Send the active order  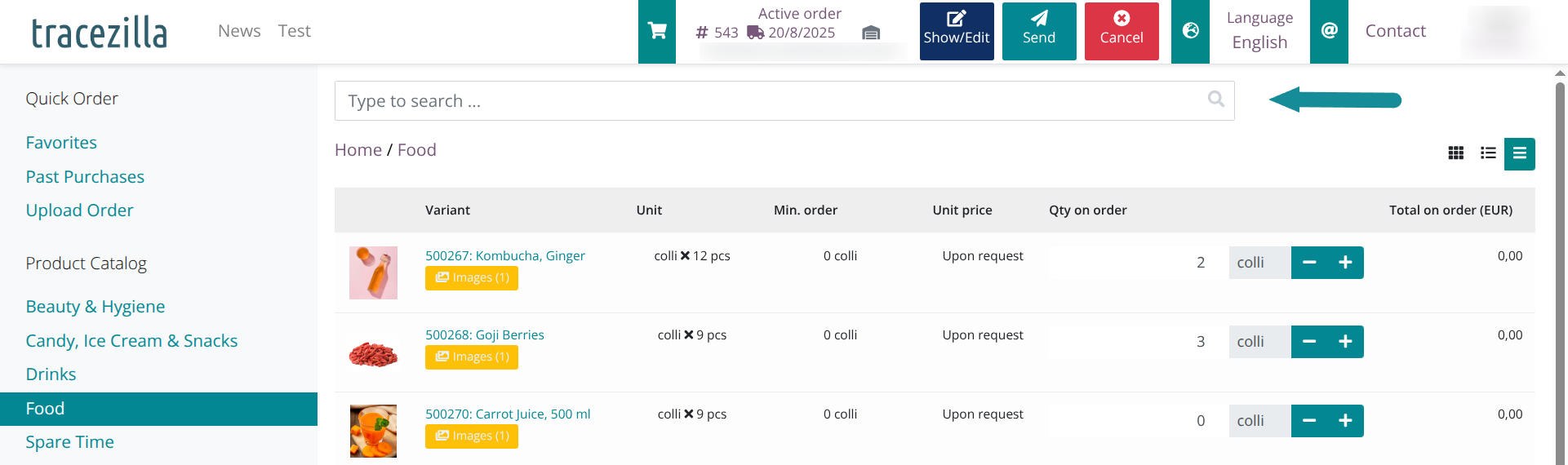click(x=1039, y=31)
